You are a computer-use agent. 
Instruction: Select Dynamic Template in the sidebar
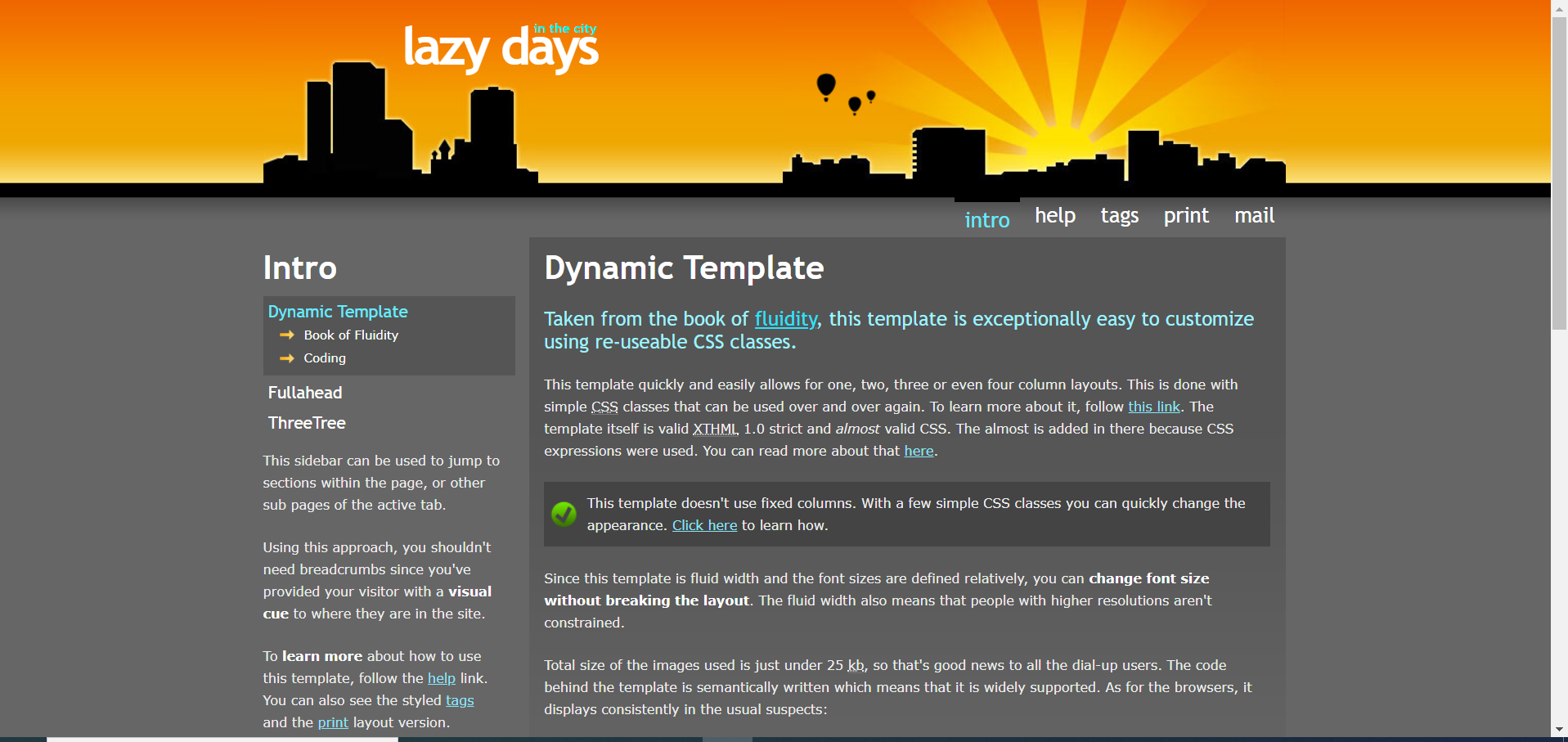(x=338, y=312)
